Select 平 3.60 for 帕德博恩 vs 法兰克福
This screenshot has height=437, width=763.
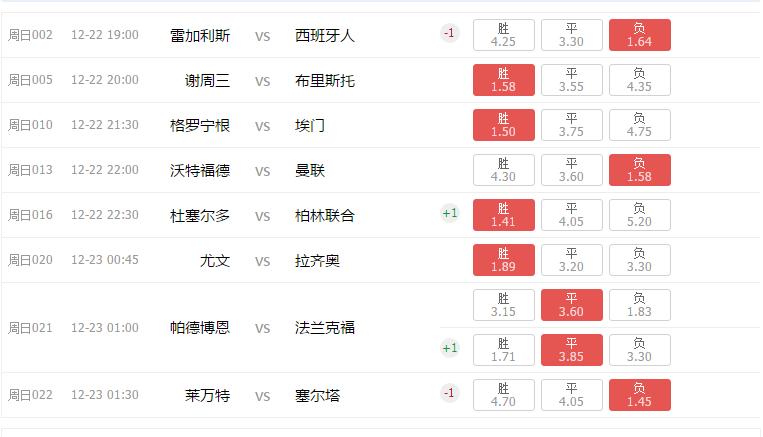(571, 305)
